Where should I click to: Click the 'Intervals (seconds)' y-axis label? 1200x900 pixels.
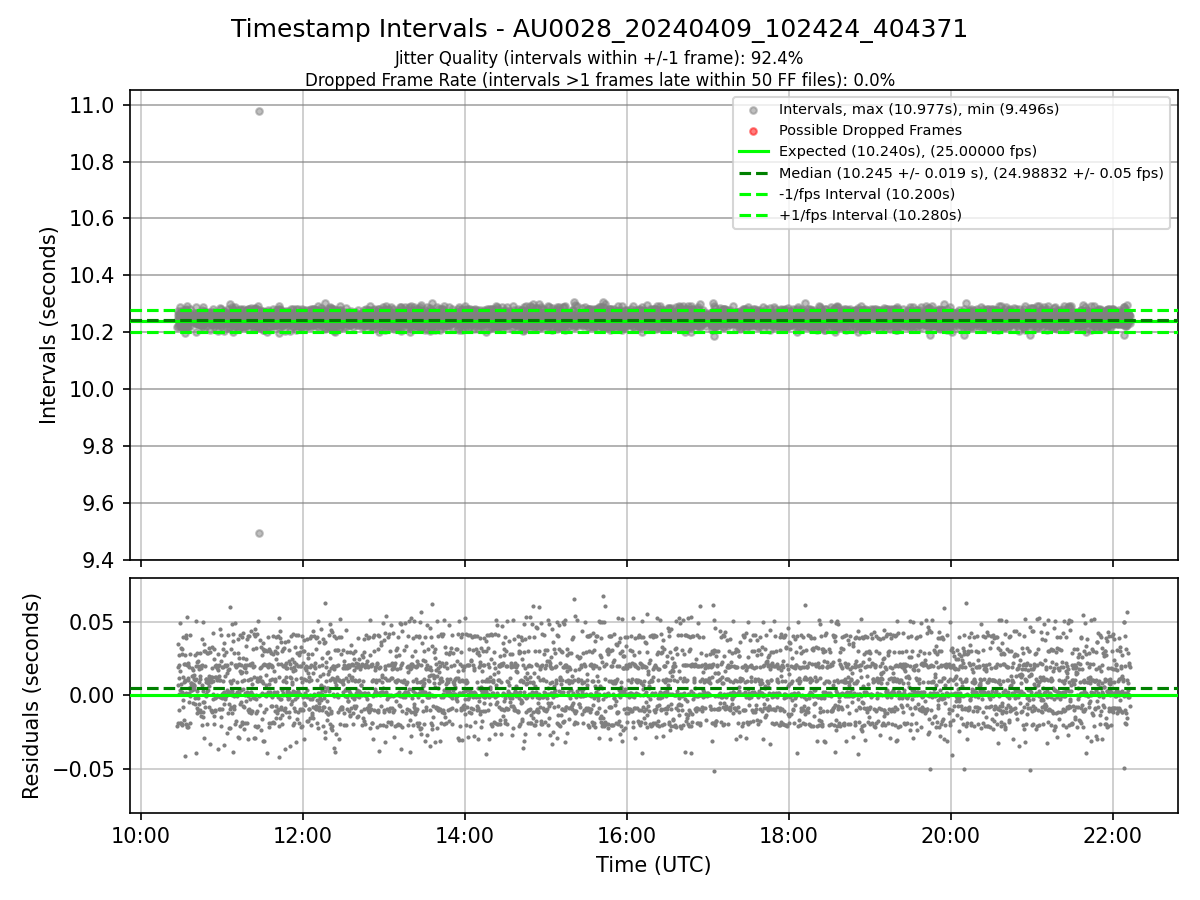[49, 324]
